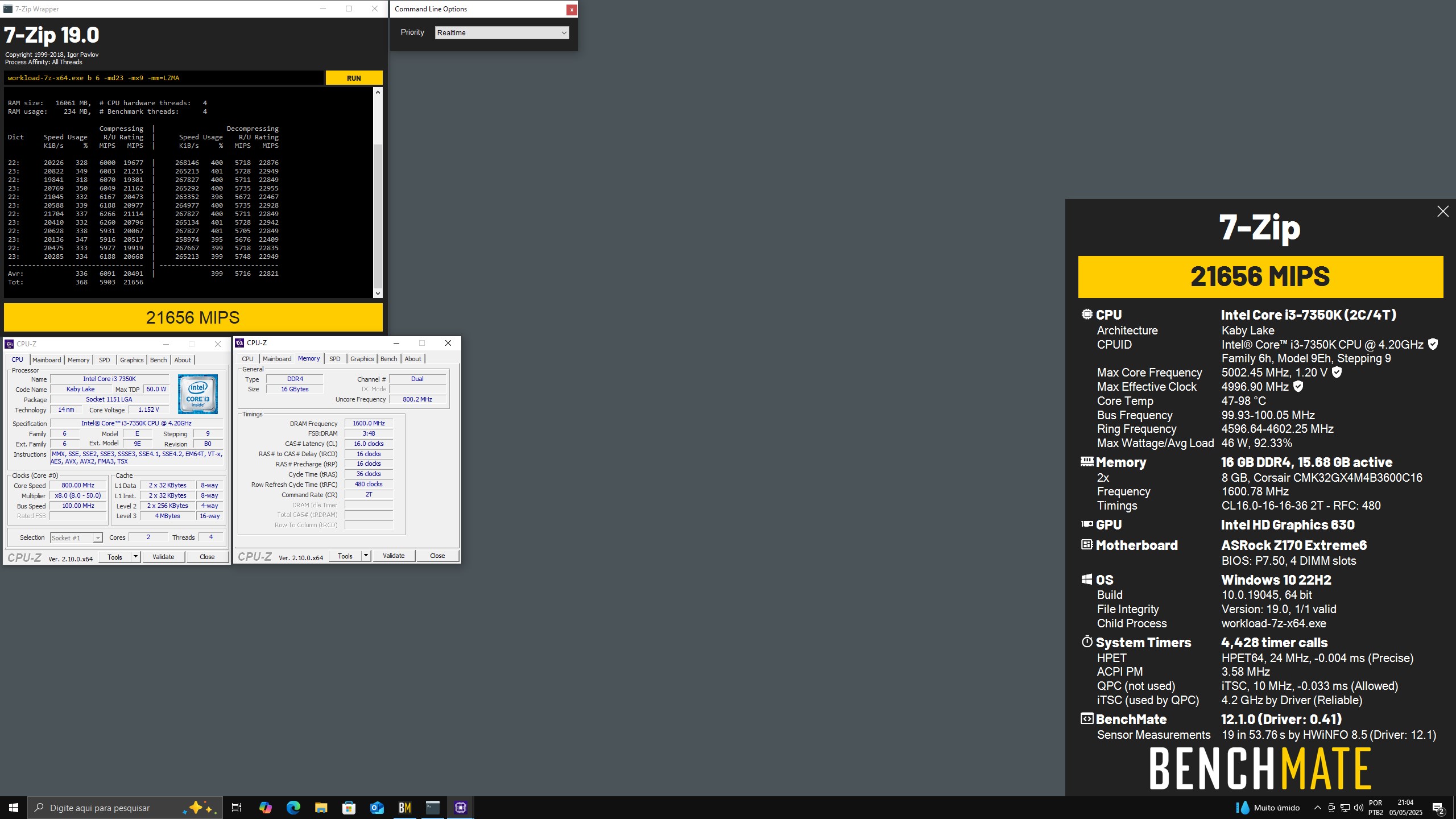Screen dimensions: 1456x819
Task: Open Outlook from the taskbar
Action: [x=377, y=808]
